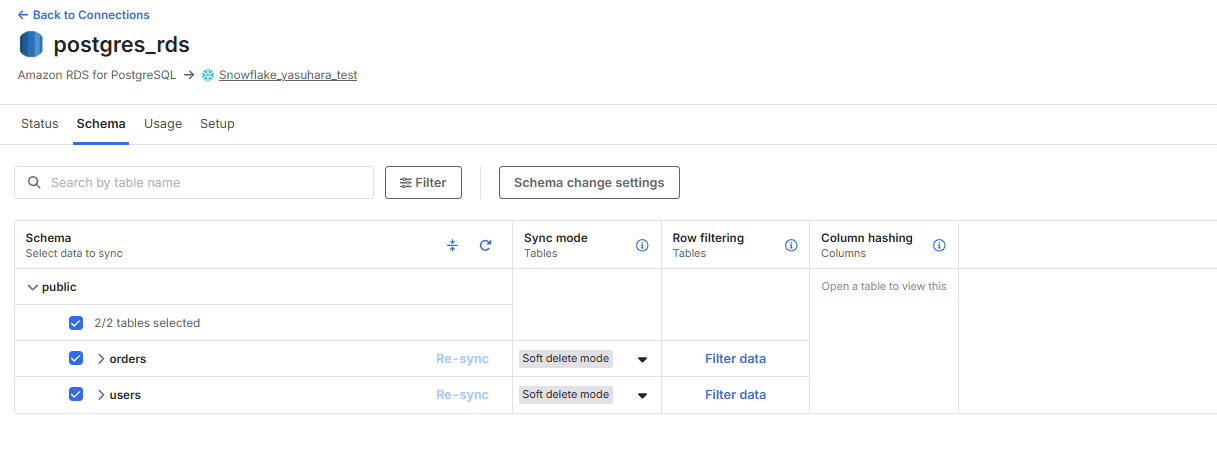This screenshot has height=470, width=1217.
Task: Expand the orders table columns
Action: [x=101, y=359]
